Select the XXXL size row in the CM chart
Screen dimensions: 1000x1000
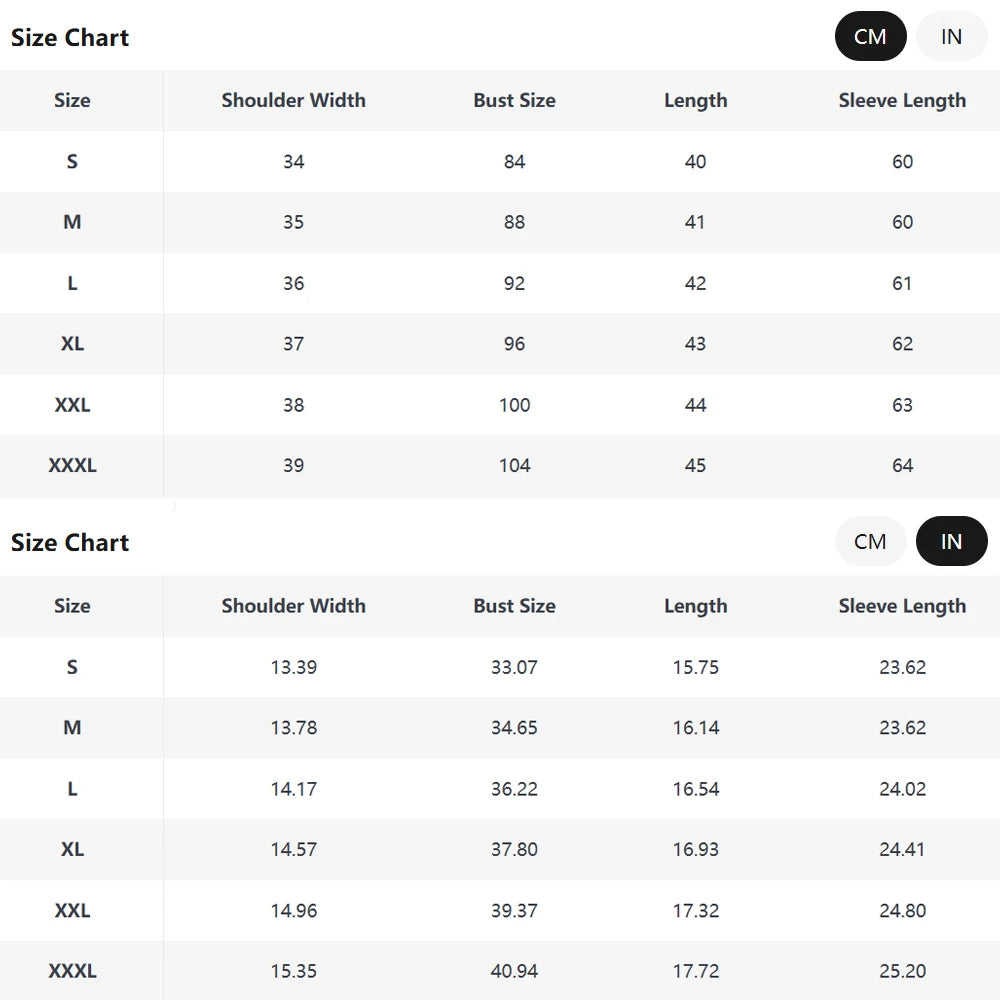(x=71, y=465)
